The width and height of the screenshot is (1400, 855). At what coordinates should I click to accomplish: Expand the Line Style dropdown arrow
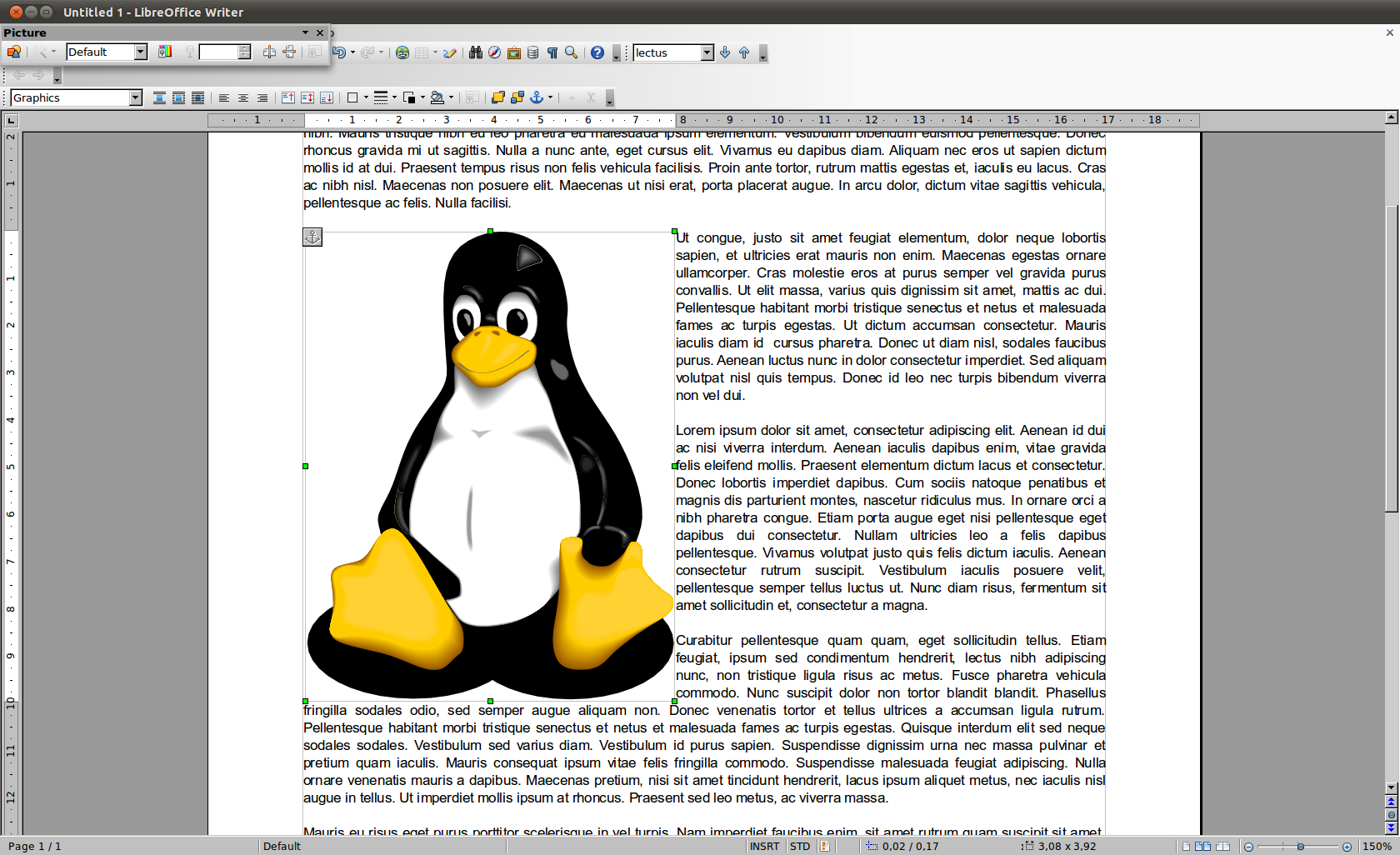click(394, 98)
